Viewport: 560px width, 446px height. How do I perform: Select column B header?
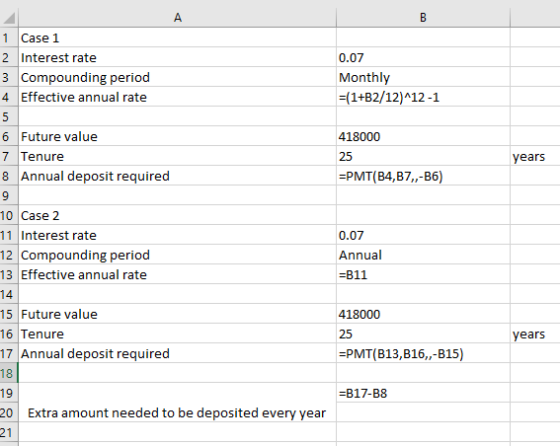(x=423, y=17)
